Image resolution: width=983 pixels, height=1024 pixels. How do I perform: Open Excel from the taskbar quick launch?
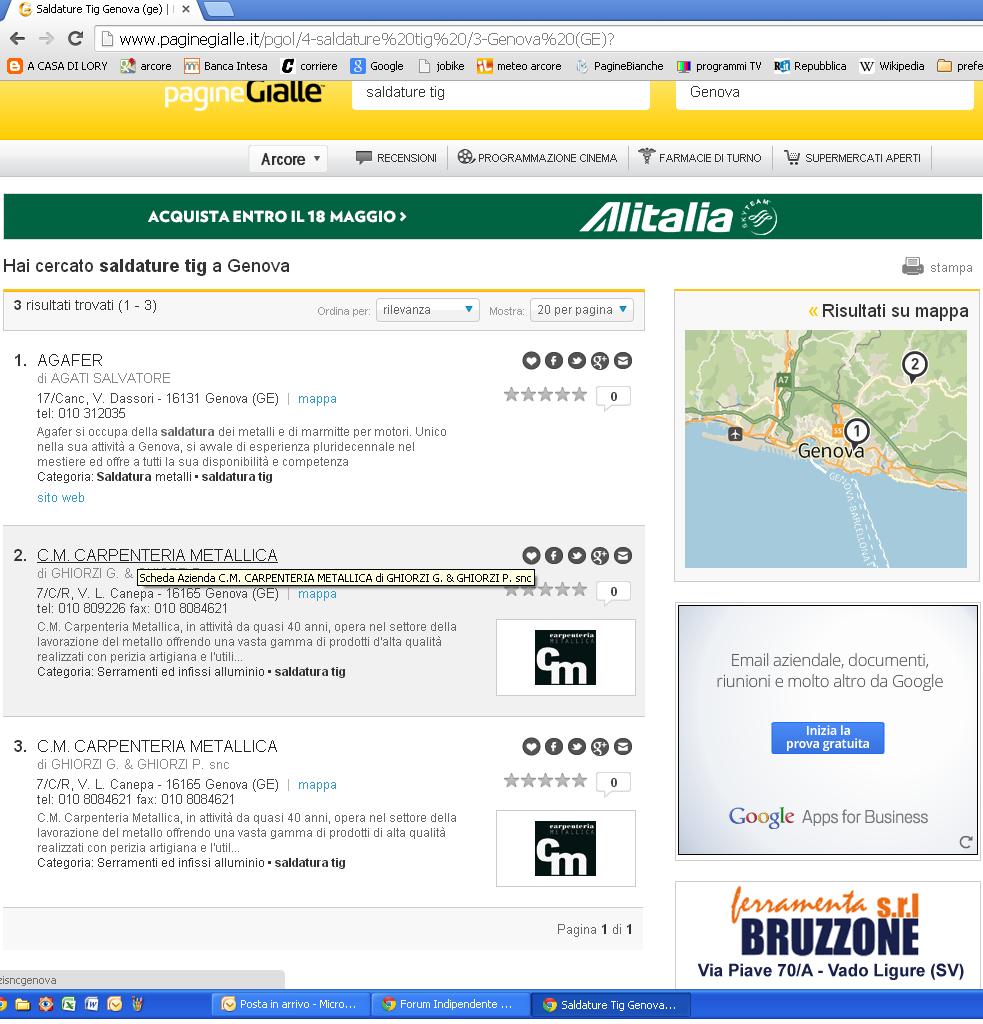pos(69,1004)
